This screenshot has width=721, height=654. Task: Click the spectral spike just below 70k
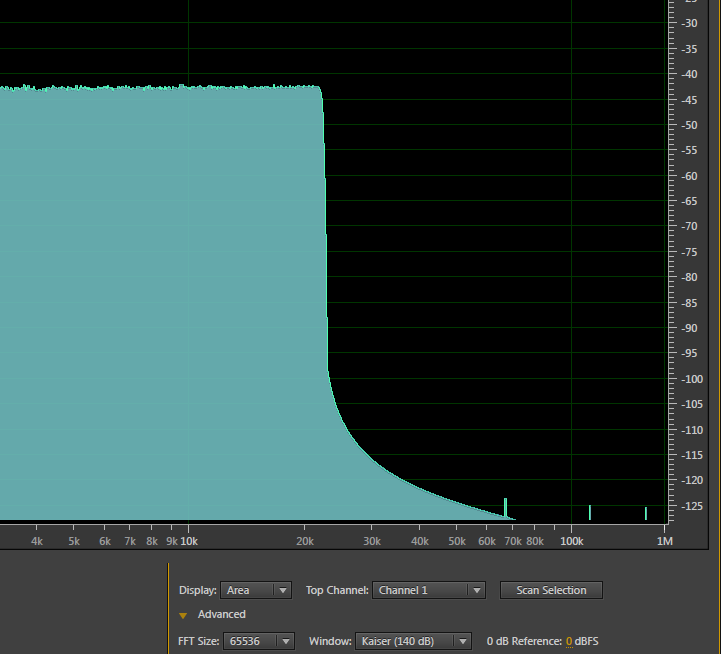tap(505, 507)
